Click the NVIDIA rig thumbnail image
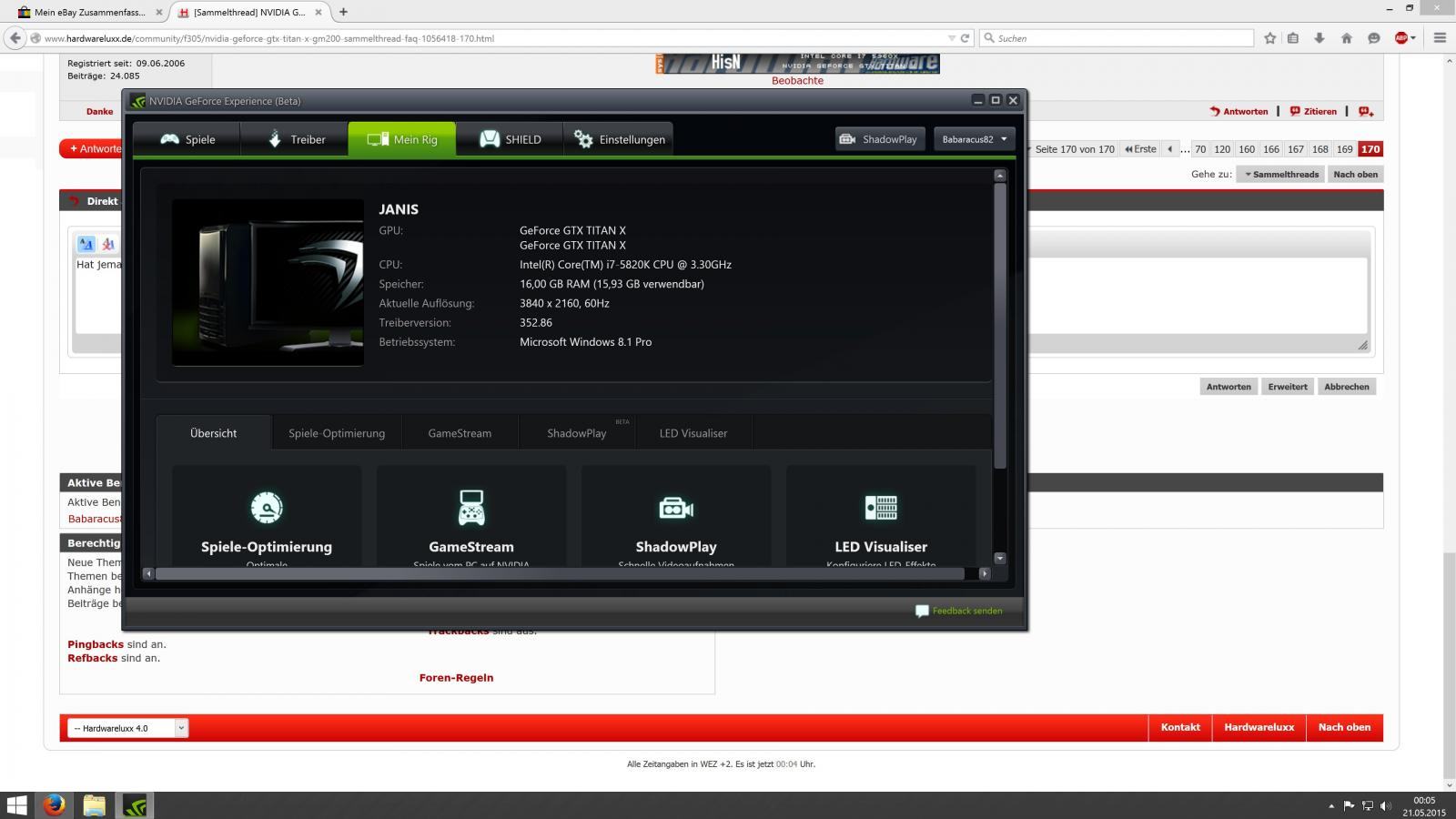This screenshot has width=1456, height=819. tap(268, 282)
